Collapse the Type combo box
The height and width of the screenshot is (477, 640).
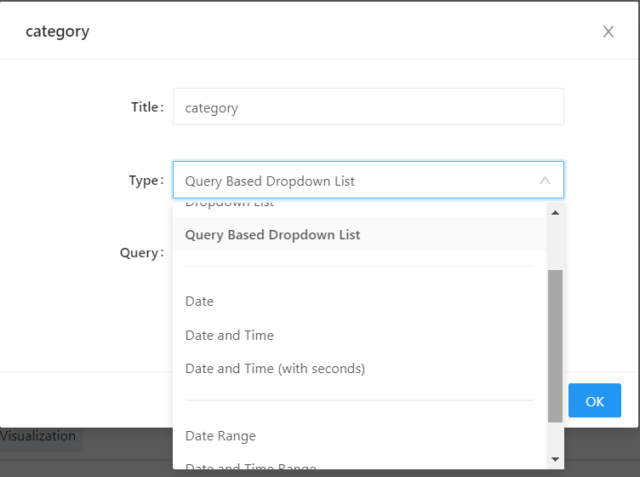tap(368, 180)
